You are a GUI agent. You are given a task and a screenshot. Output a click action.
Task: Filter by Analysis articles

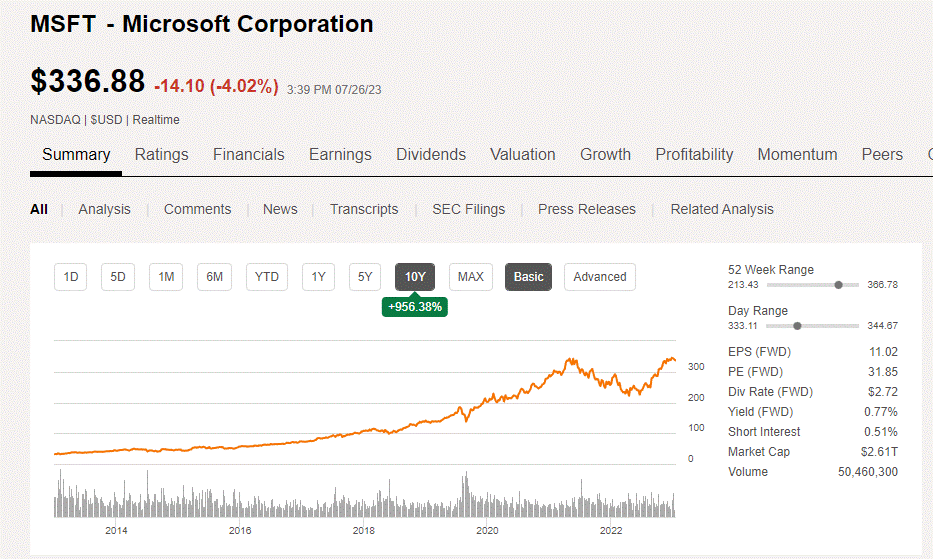pyautogui.click(x=104, y=210)
